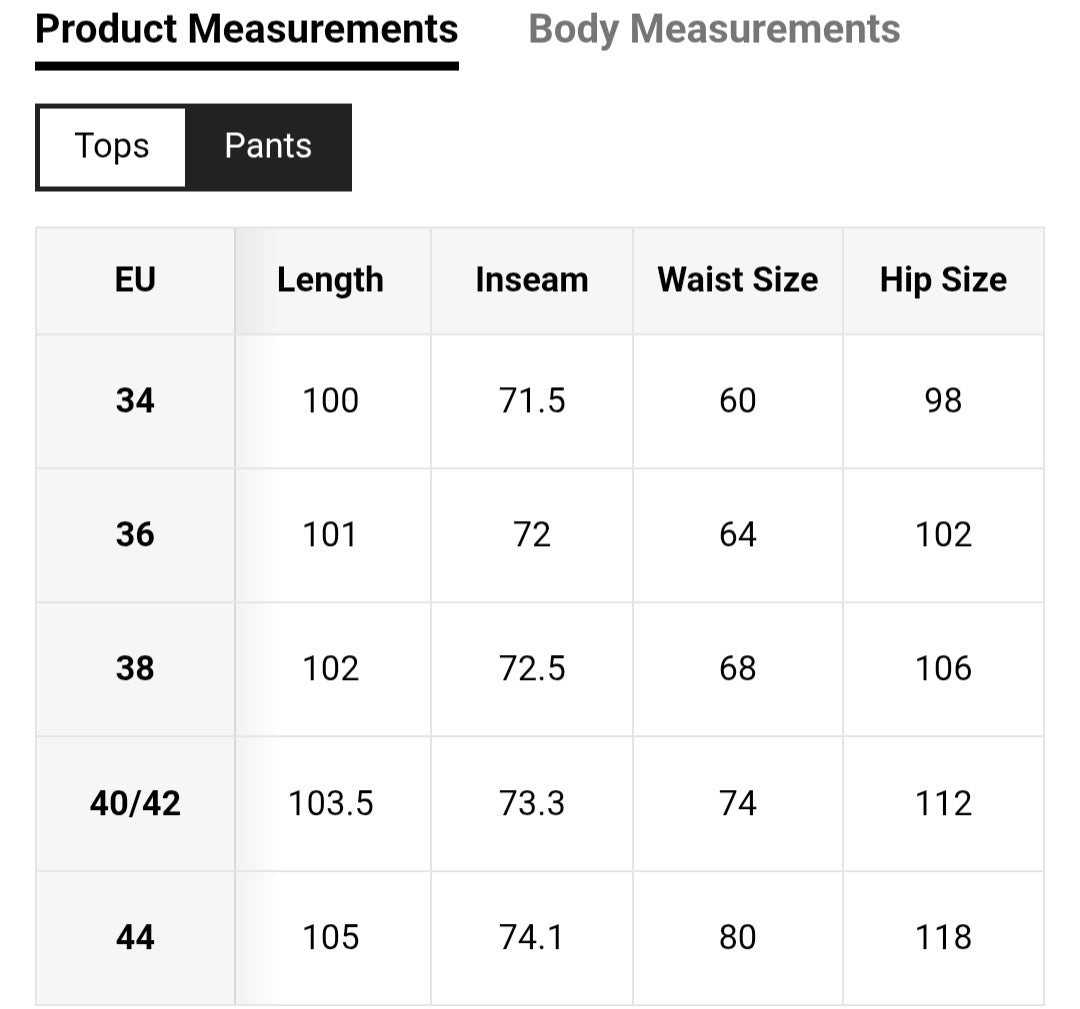Click the hip size 118 cell
The height and width of the screenshot is (1009, 1080).
[943, 937]
